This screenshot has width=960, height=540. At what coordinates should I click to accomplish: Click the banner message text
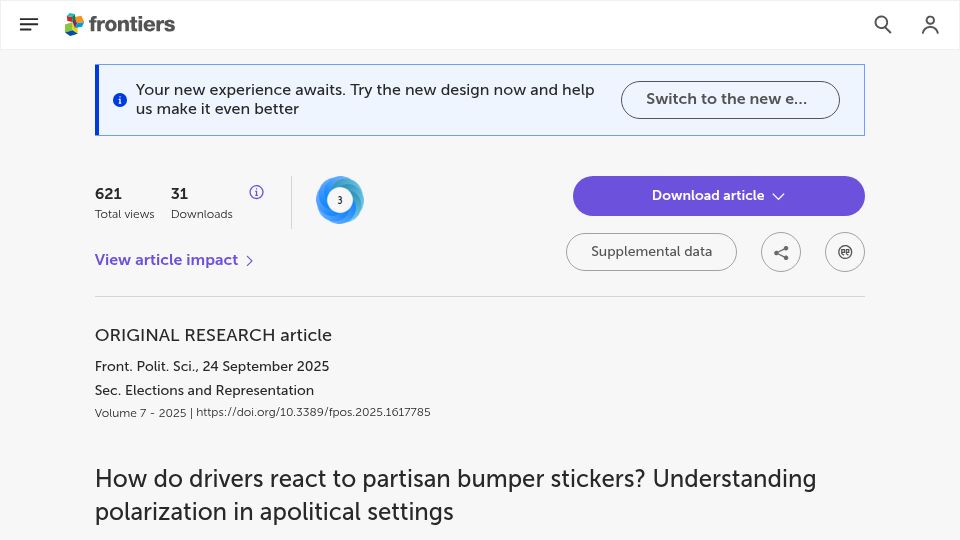(365, 99)
